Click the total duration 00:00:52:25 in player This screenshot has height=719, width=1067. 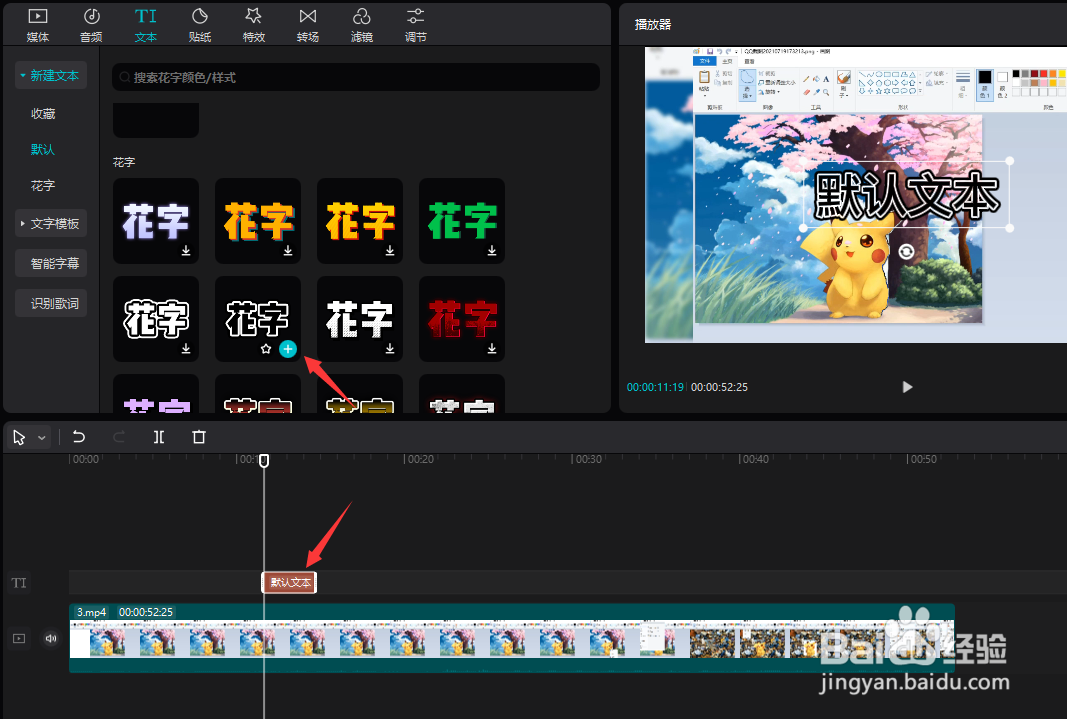pos(719,387)
